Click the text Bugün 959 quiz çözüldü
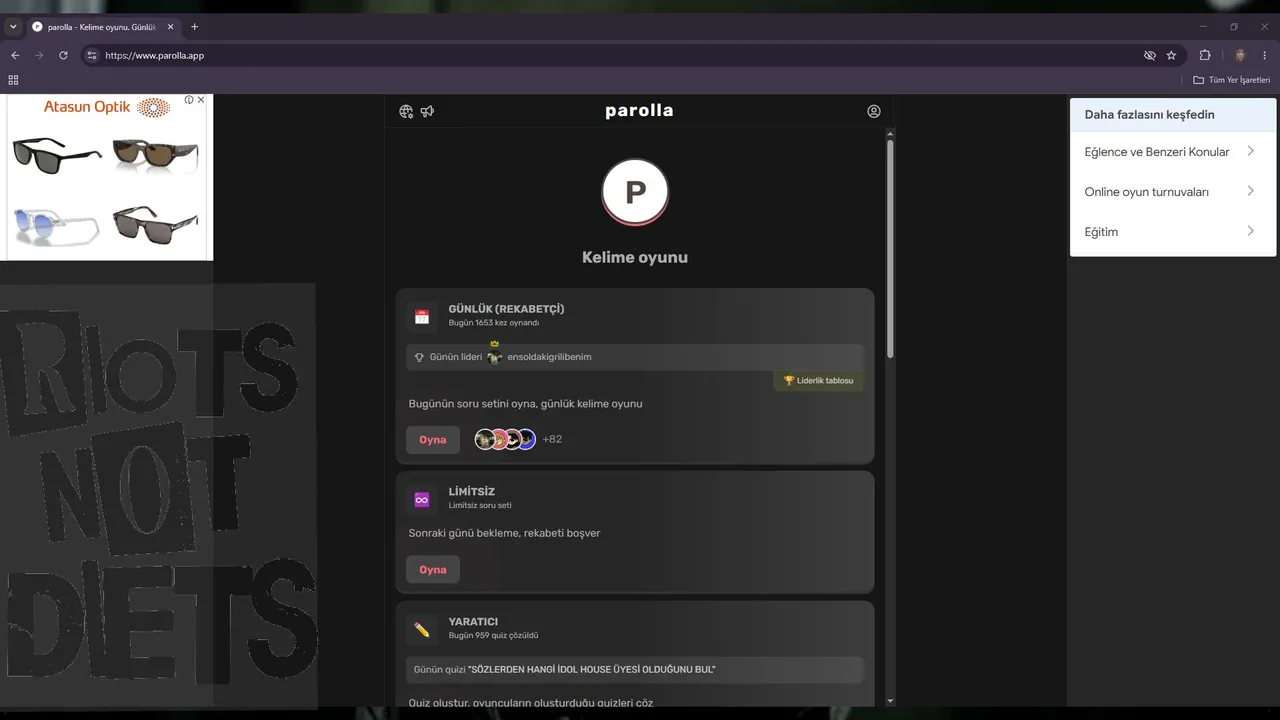This screenshot has height=720, width=1280. pos(494,636)
